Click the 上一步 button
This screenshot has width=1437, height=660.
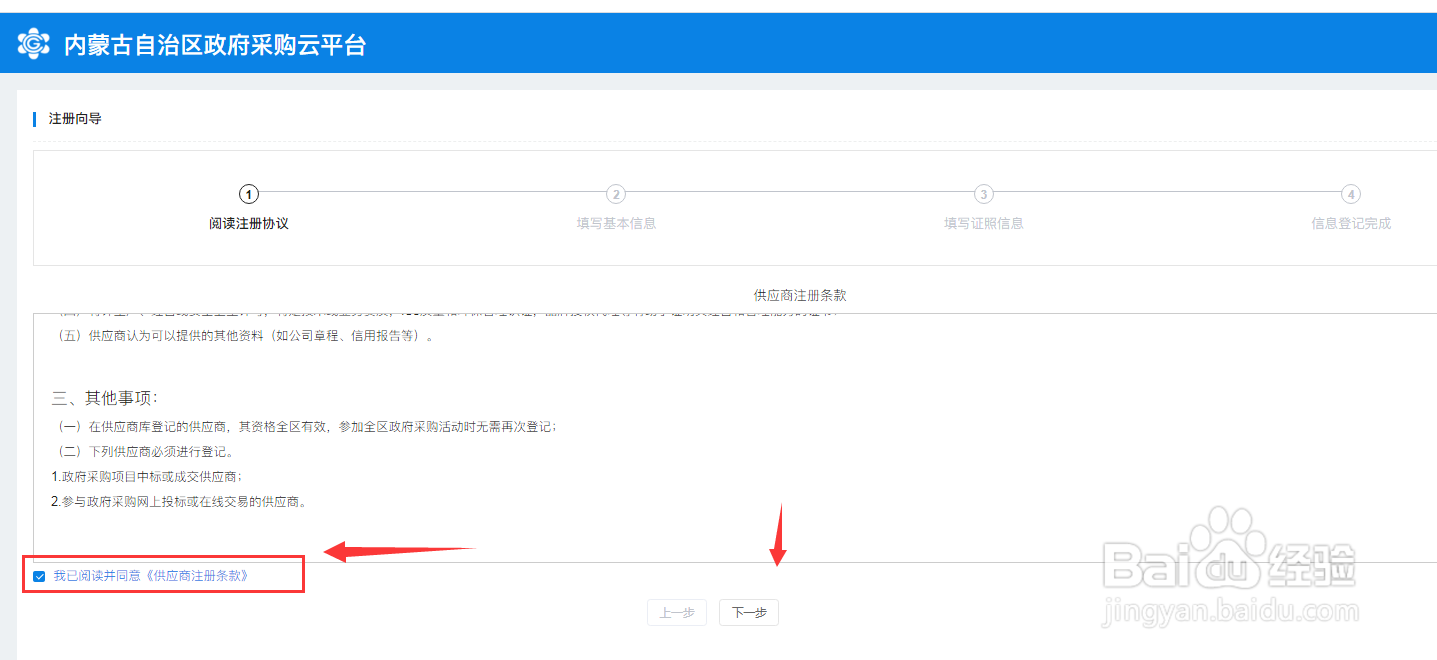tap(677, 612)
